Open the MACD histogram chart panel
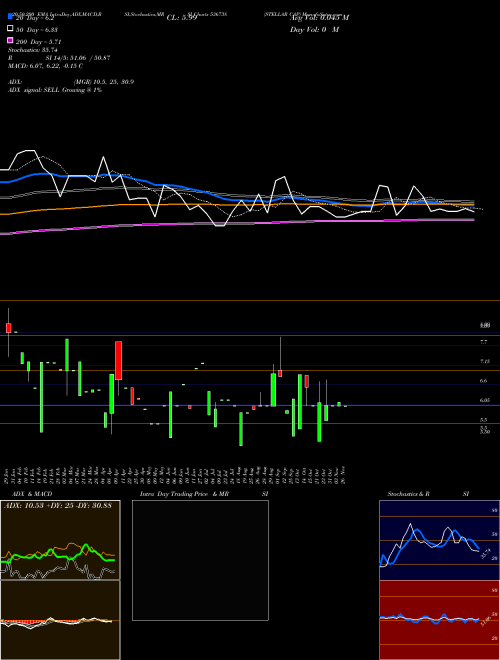The image size is (500, 660). [60, 620]
